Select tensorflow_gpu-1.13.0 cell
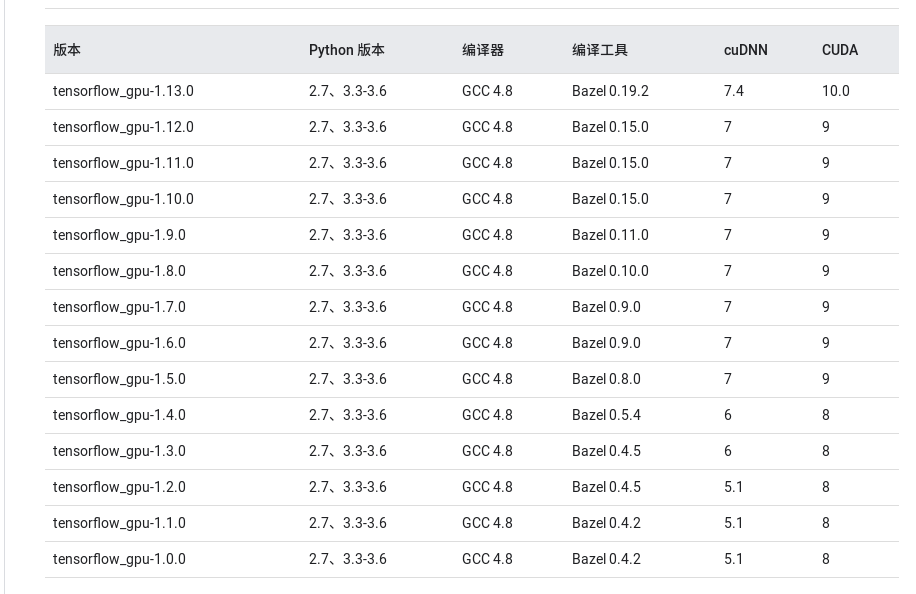The width and height of the screenshot is (916, 594). coord(123,91)
